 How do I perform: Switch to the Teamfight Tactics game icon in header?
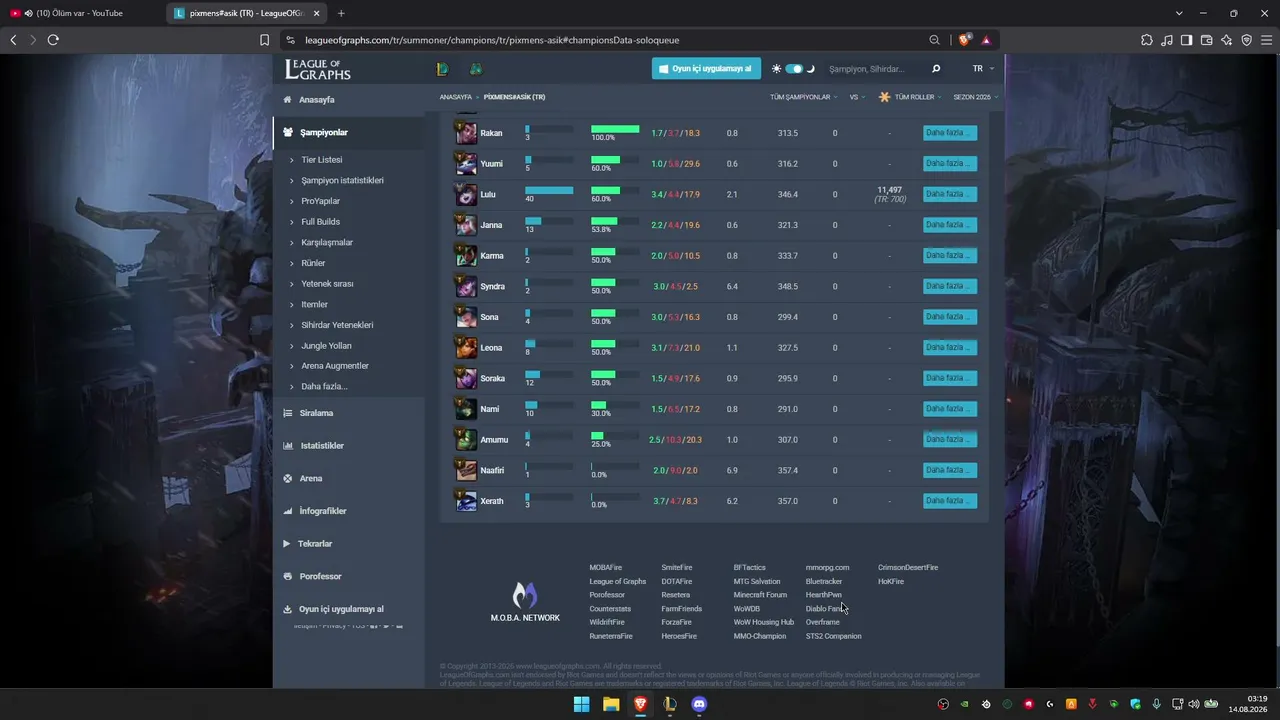(x=477, y=69)
